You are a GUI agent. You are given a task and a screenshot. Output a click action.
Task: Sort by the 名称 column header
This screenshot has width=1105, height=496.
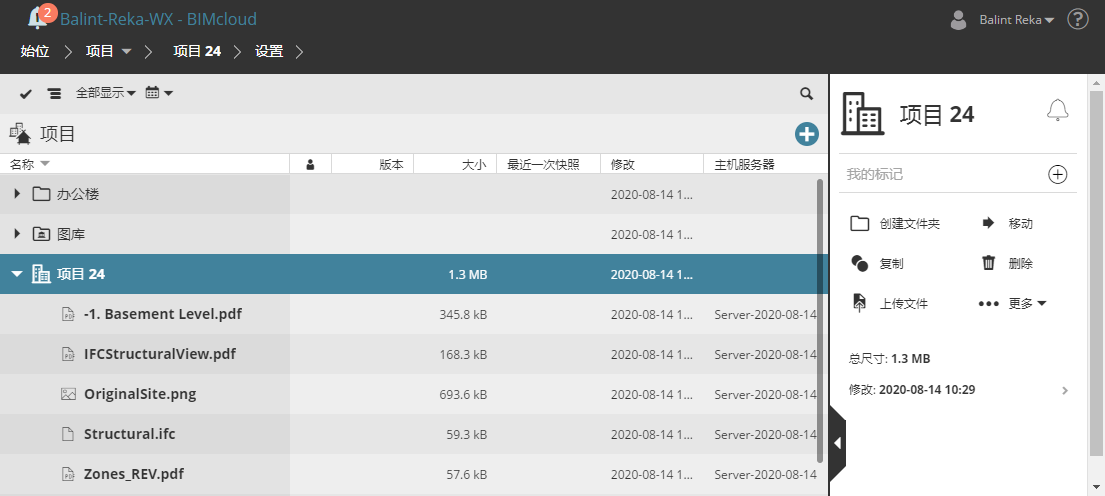coord(22,164)
